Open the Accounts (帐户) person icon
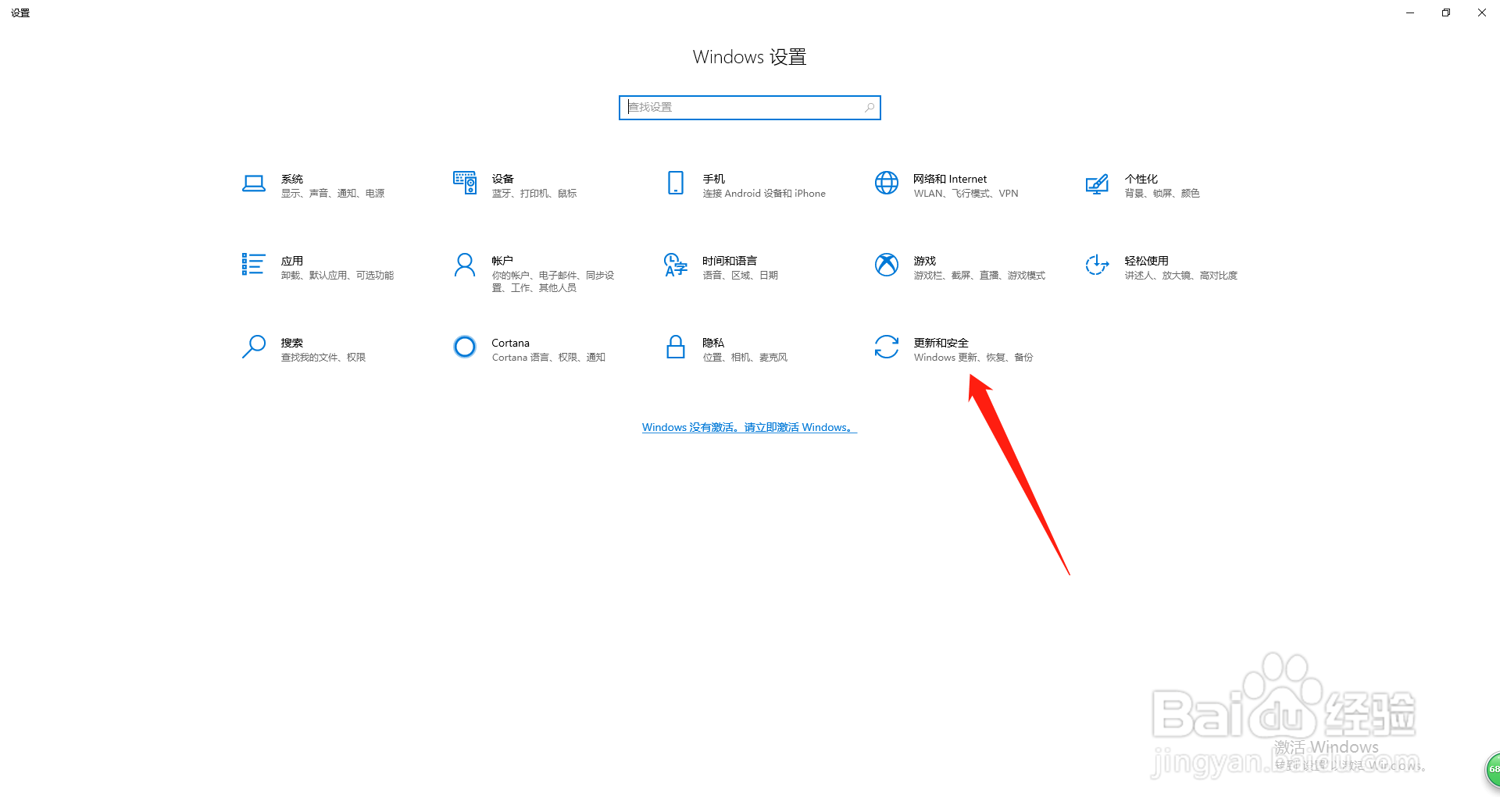 [465, 265]
